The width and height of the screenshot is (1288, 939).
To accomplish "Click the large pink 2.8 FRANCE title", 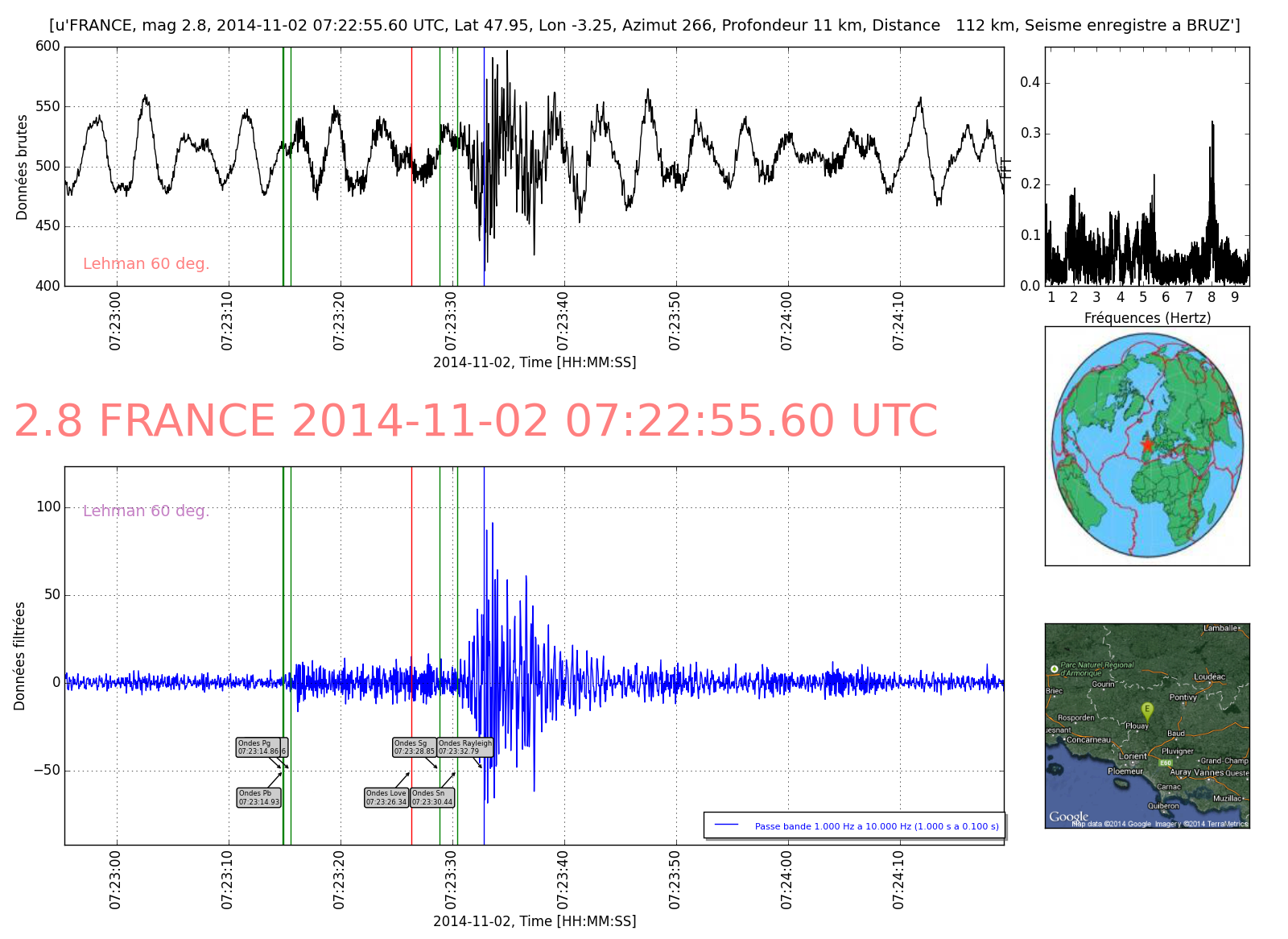I will (476, 421).
